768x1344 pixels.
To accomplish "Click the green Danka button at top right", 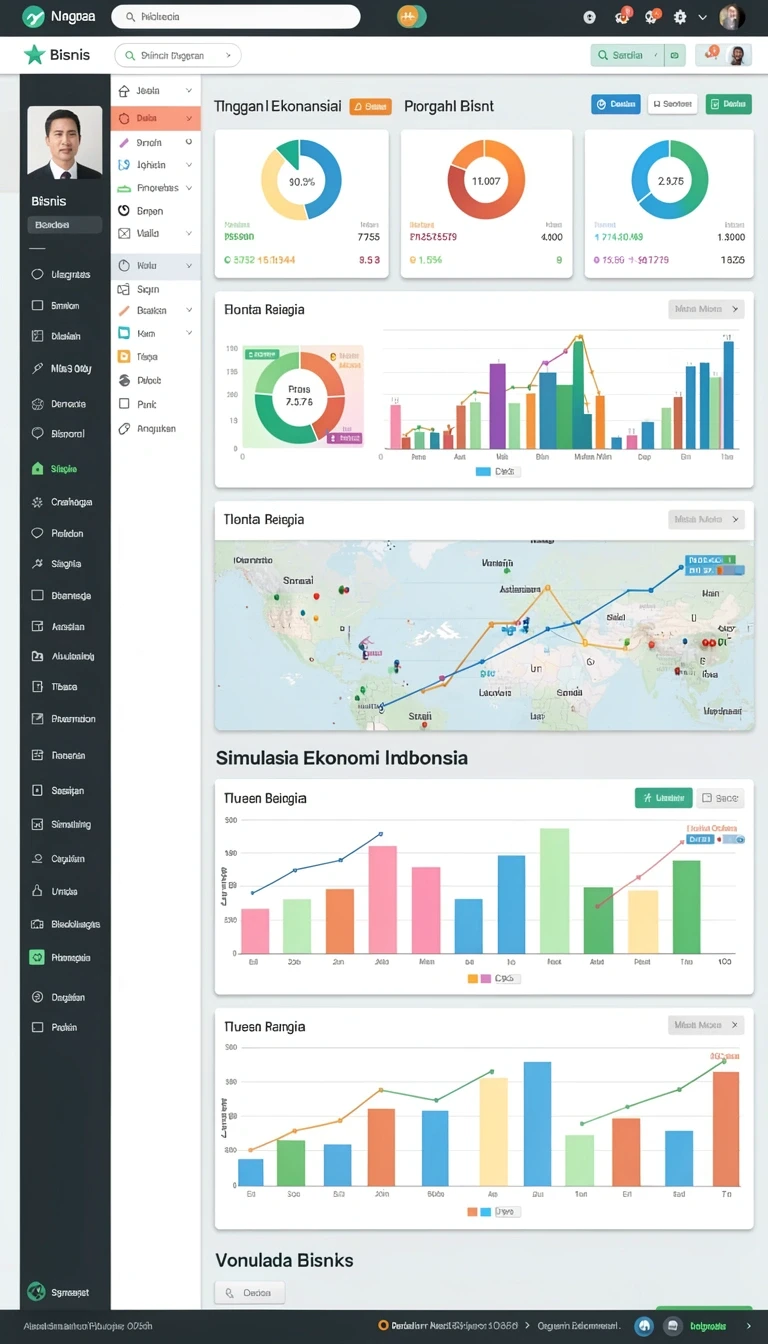I will [x=728, y=103].
